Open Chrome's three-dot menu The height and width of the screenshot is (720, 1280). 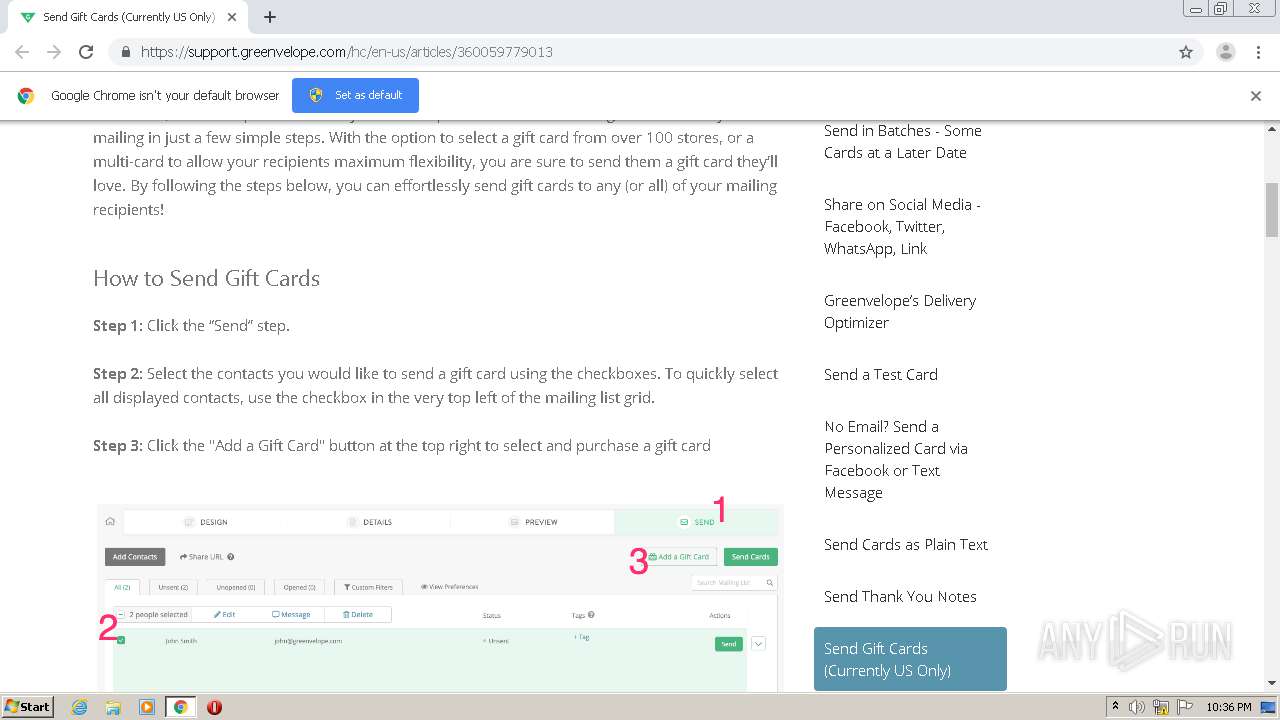pos(1258,52)
